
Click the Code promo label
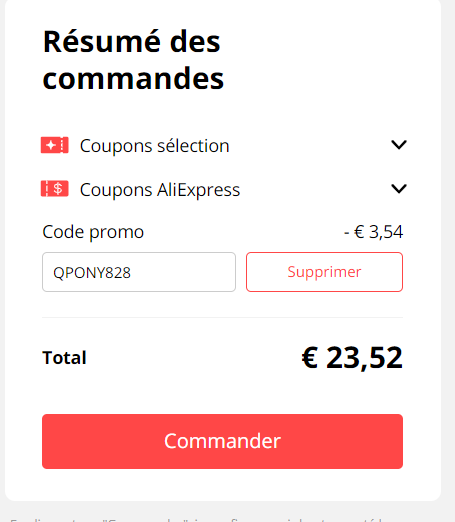(93, 232)
